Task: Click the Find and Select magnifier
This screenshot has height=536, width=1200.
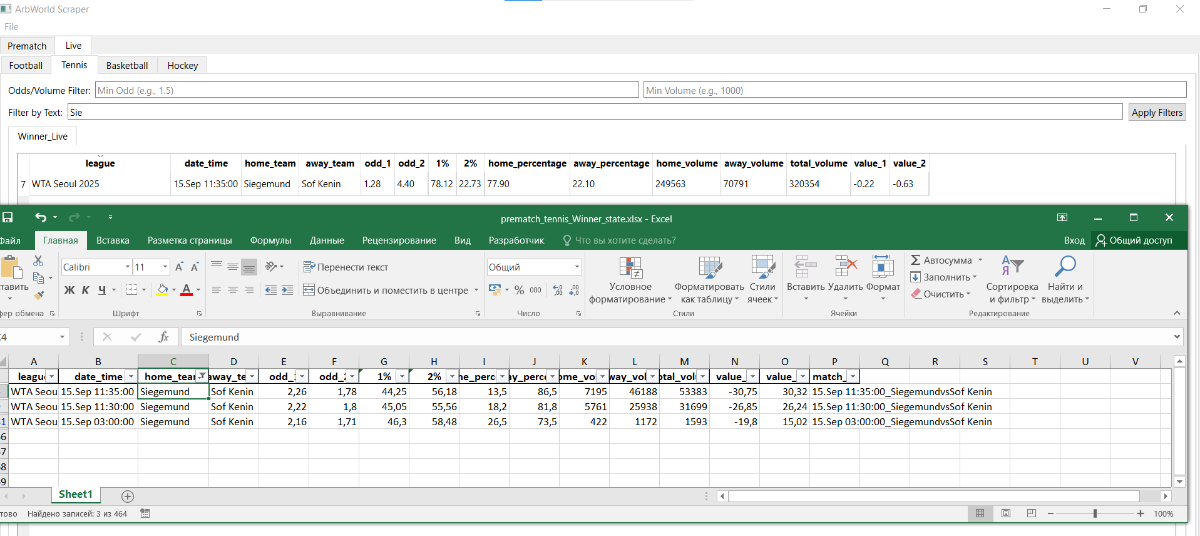Action: point(1066,267)
